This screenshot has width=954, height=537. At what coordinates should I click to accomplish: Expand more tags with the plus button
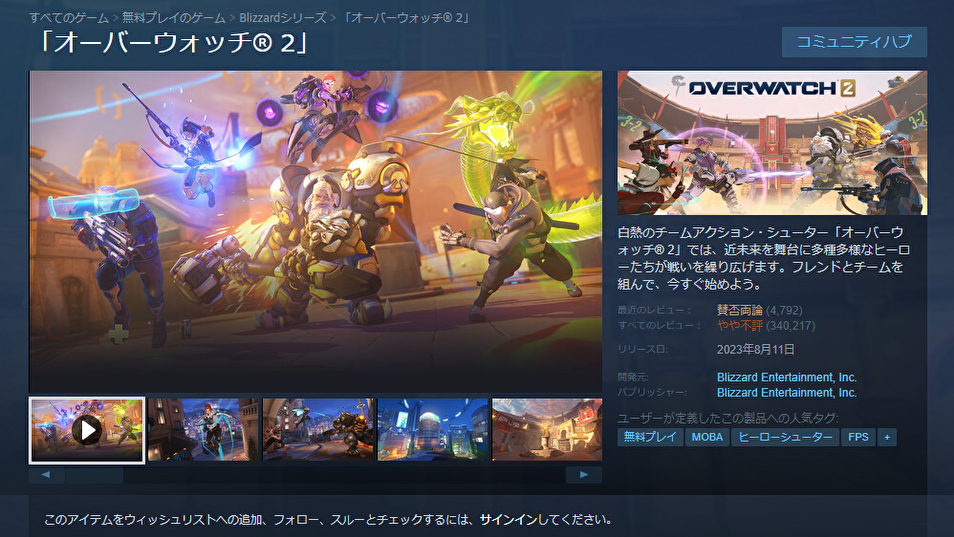887,437
